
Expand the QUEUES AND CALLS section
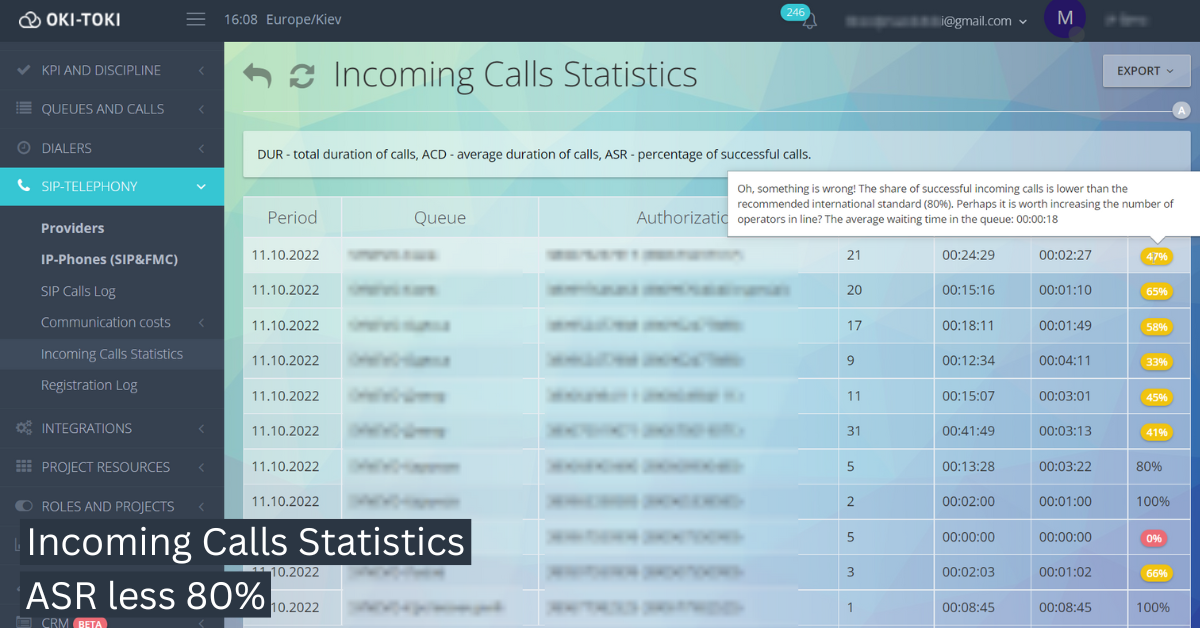202,109
